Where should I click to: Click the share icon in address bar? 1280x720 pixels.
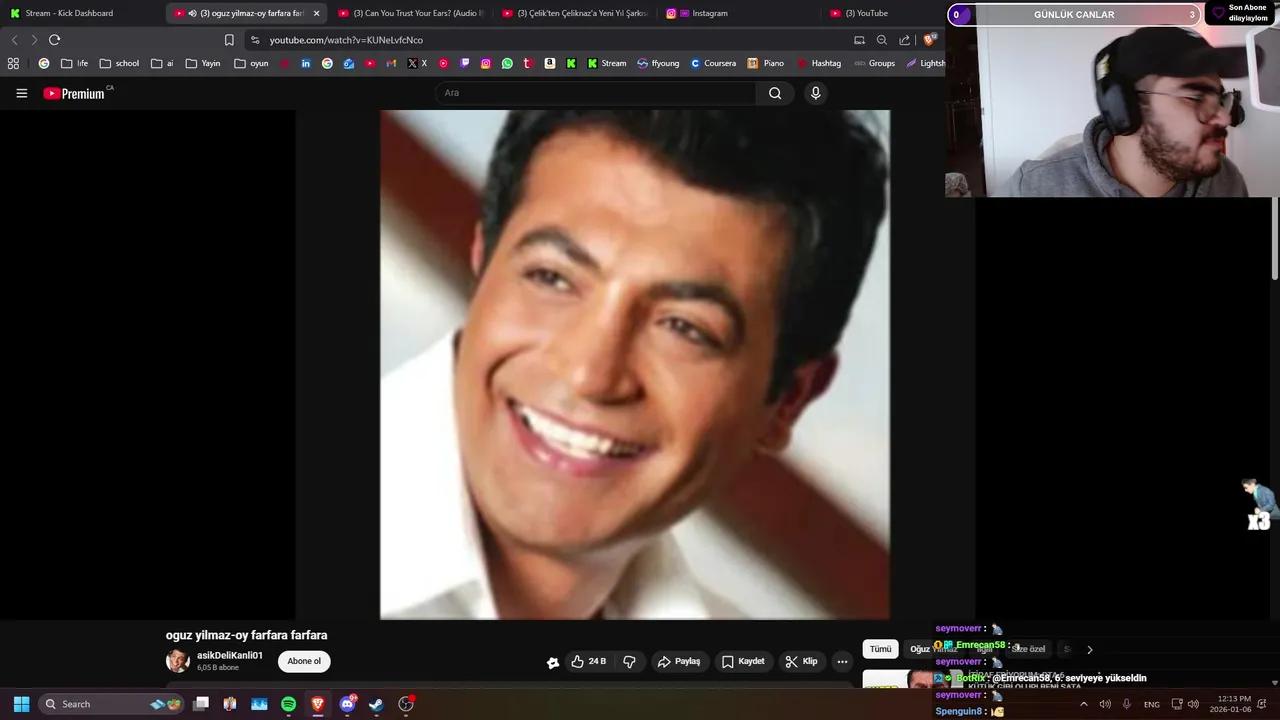click(905, 40)
